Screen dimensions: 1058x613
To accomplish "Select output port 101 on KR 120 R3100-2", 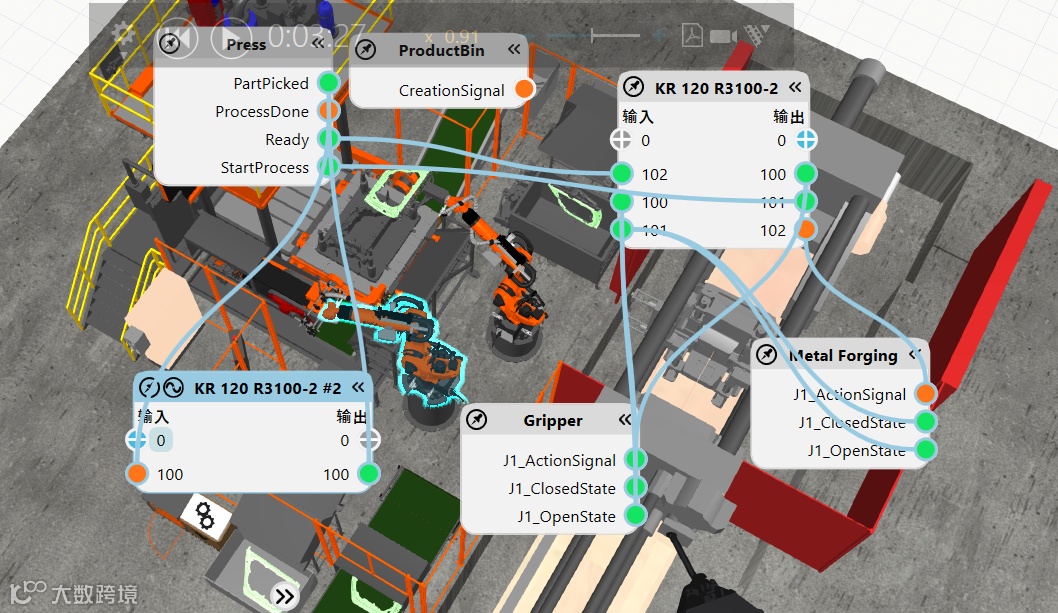I will [x=806, y=201].
